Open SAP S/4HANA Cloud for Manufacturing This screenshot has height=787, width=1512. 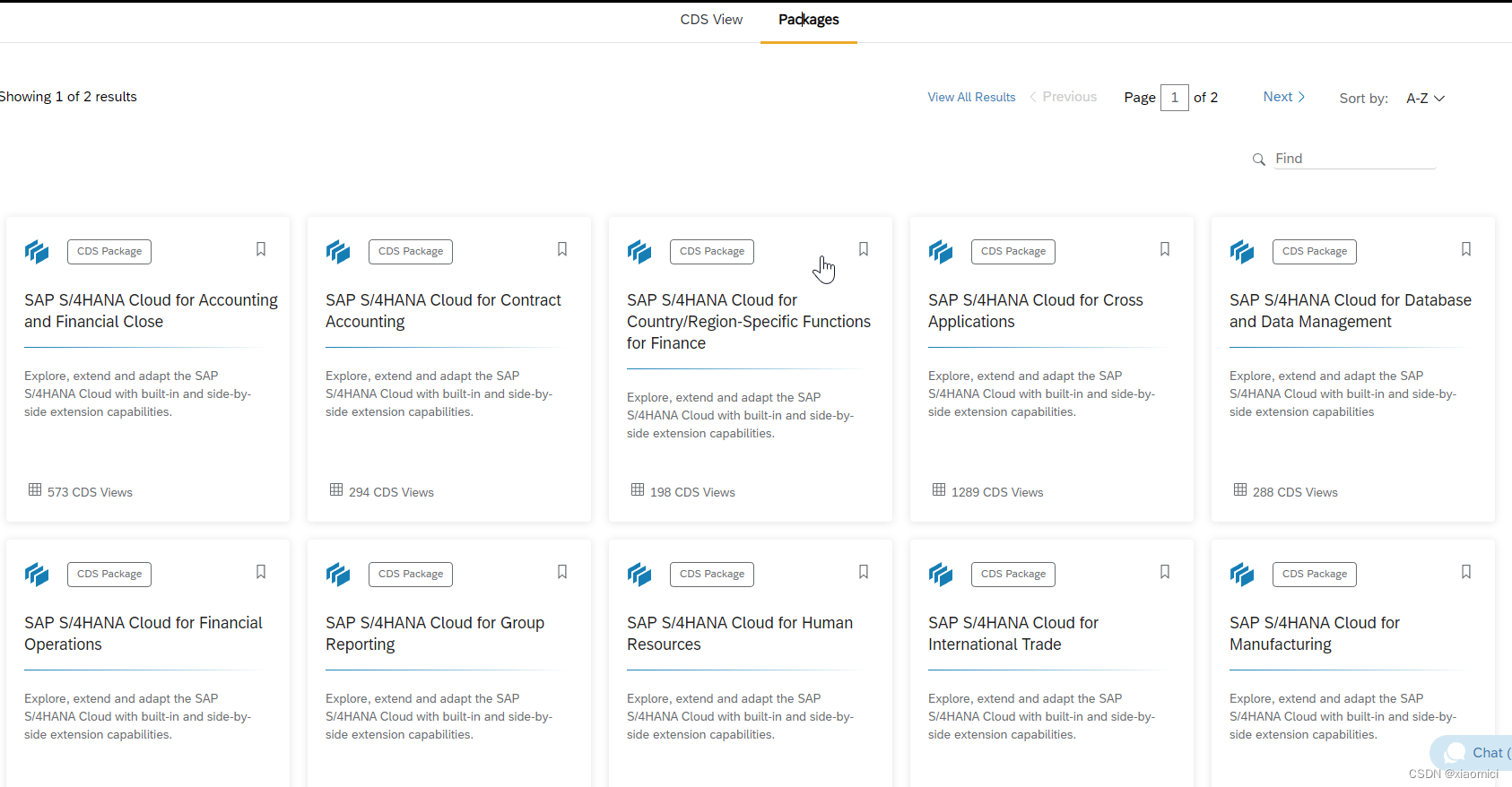pyautogui.click(x=1315, y=634)
